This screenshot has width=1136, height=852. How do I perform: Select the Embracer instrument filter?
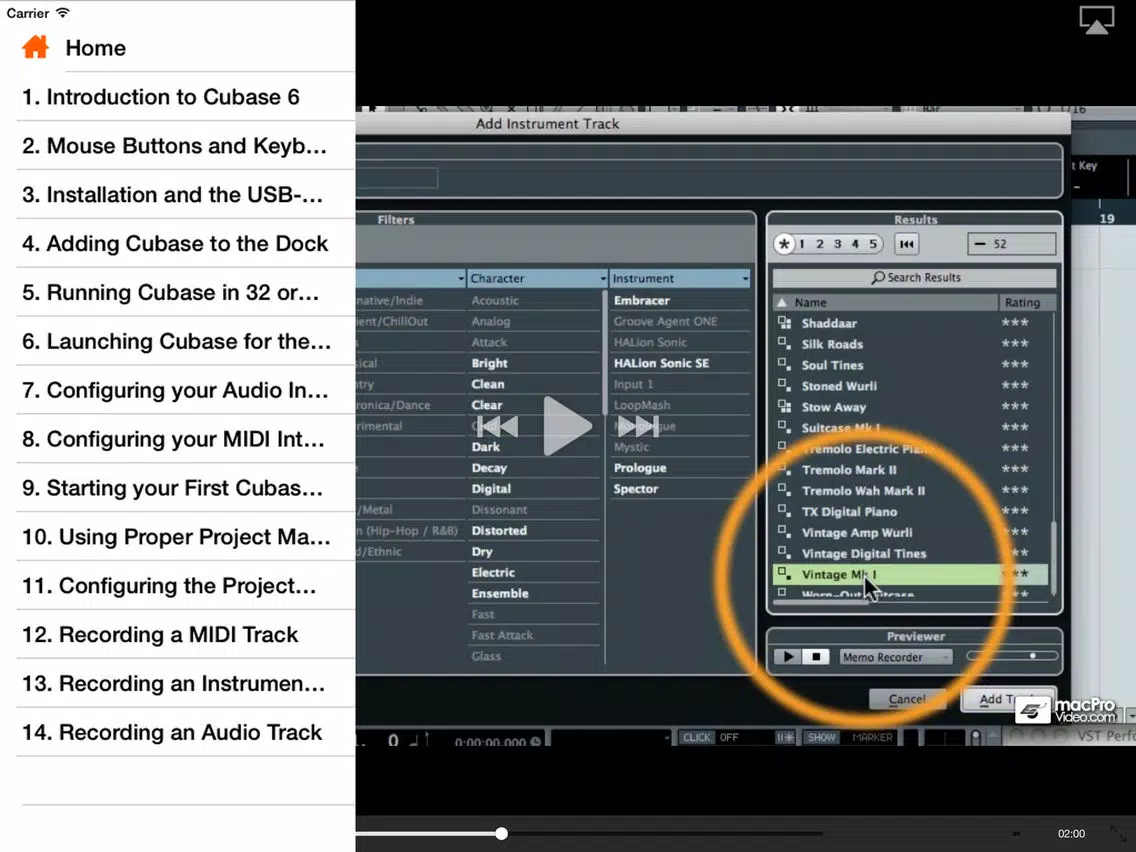coord(642,300)
